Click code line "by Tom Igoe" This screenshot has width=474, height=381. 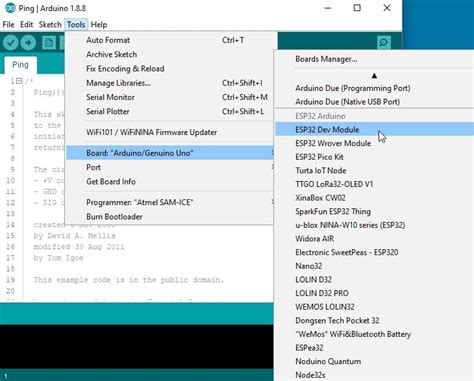click(x=58, y=258)
